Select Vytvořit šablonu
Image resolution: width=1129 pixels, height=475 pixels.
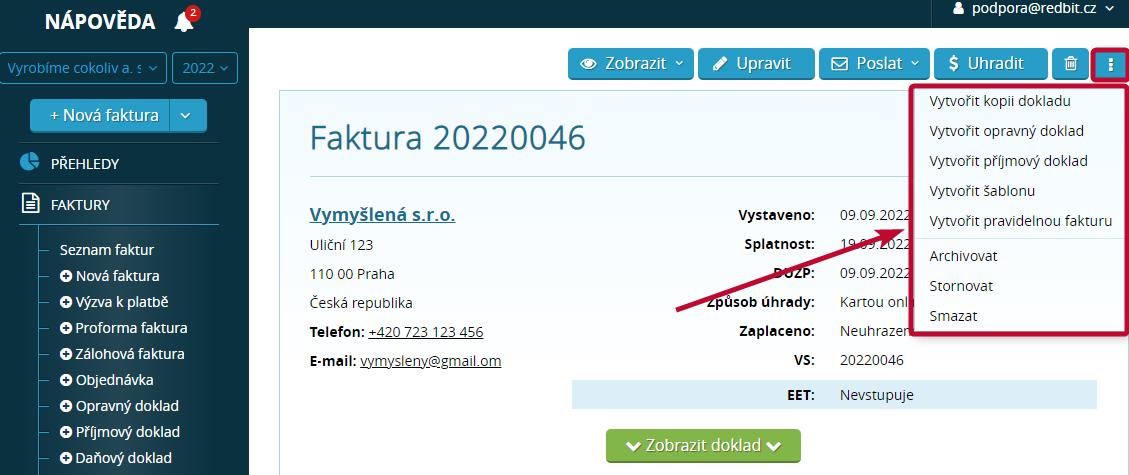(x=982, y=191)
